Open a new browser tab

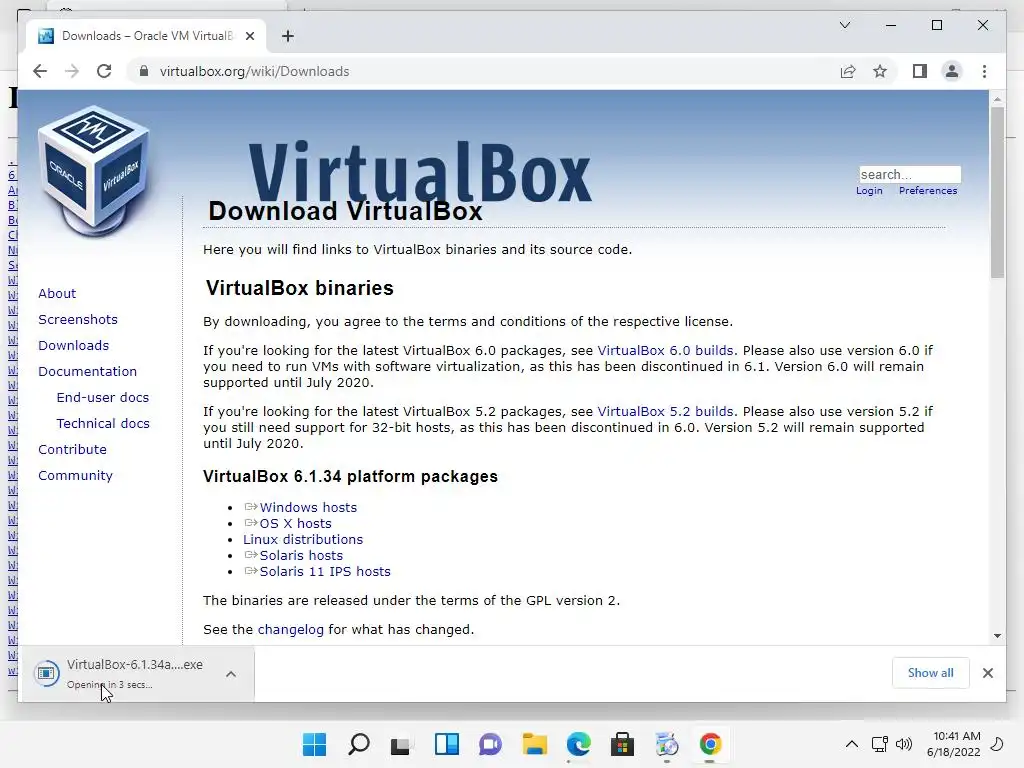(x=288, y=36)
